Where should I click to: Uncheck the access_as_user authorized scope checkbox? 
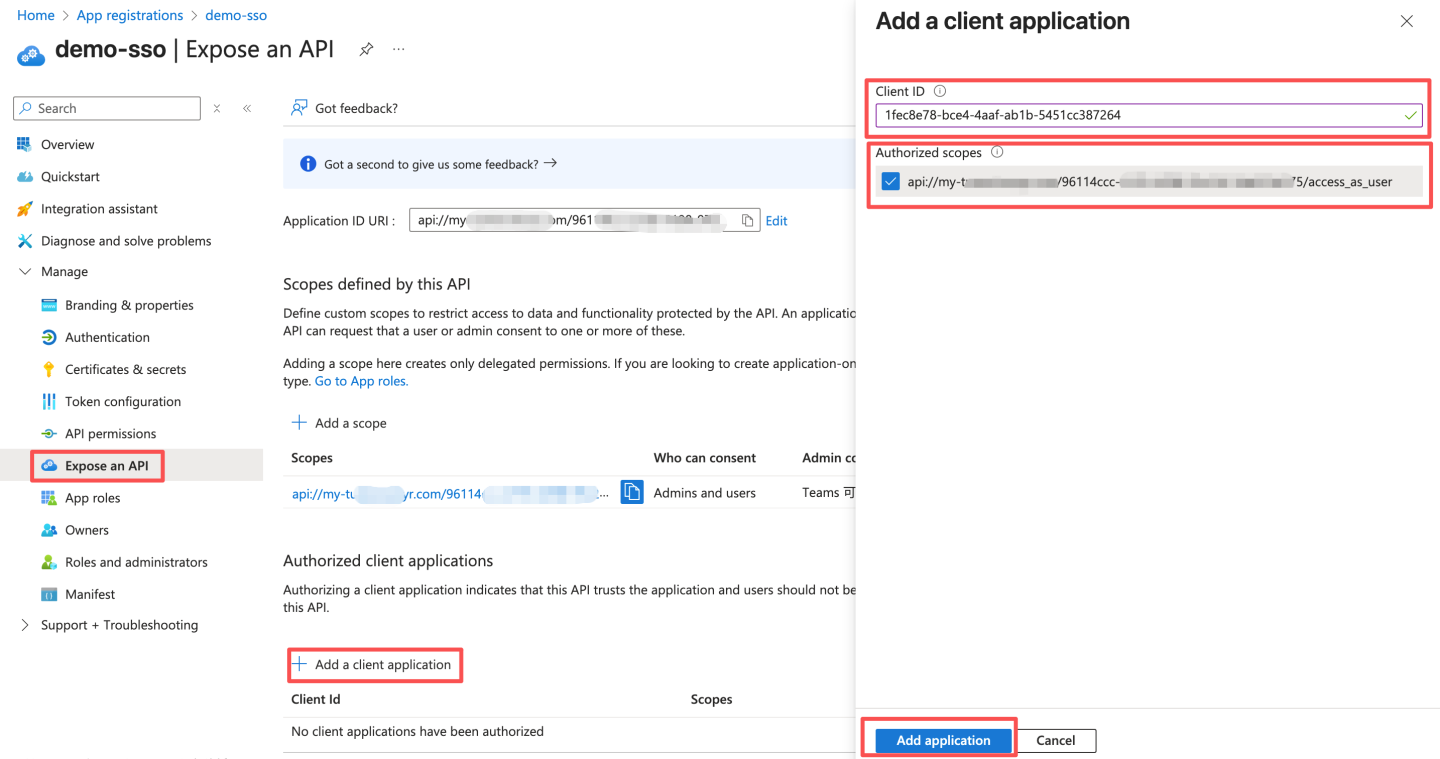pos(890,182)
